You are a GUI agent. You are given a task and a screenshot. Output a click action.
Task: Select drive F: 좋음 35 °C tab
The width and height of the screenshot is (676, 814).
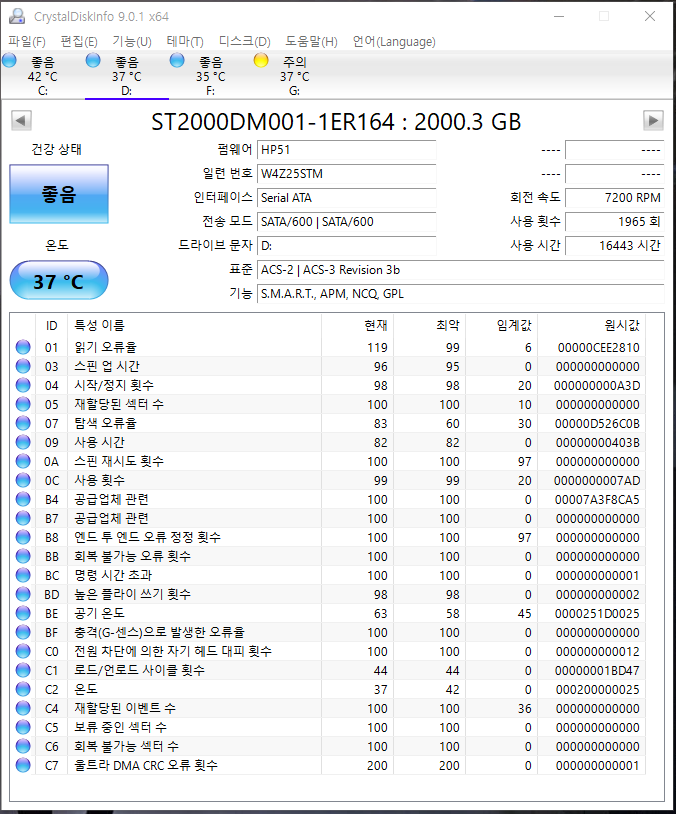point(211,76)
